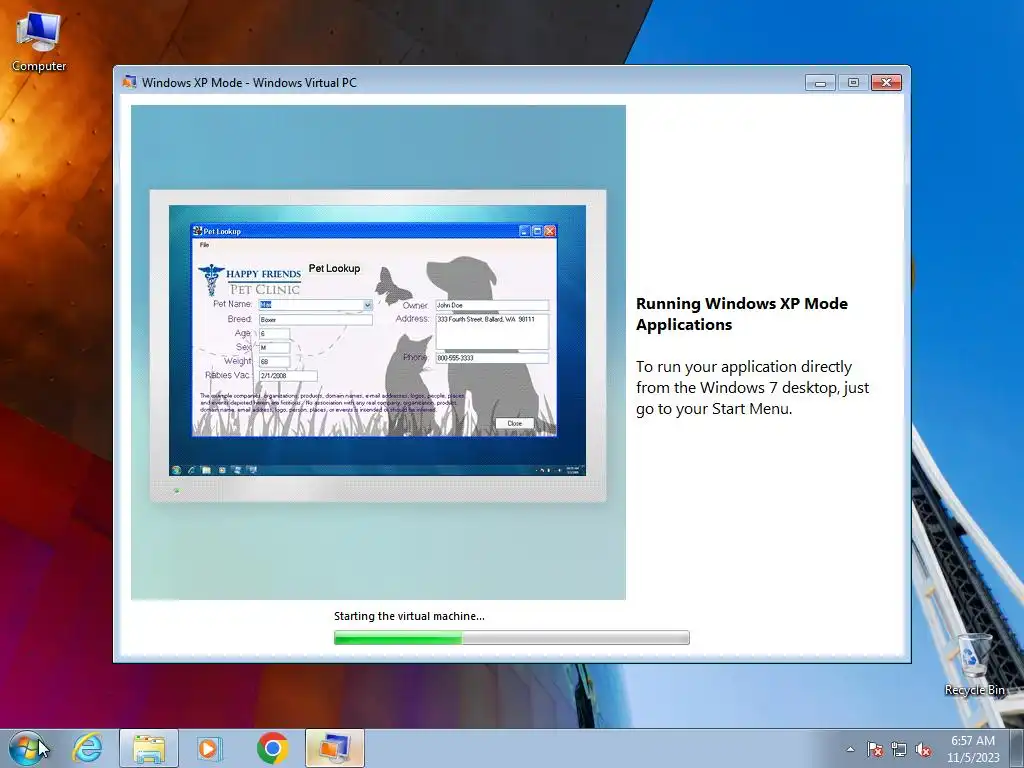
Task: Click the 'Starting the virtual machine...' status text
Action: 409,616
